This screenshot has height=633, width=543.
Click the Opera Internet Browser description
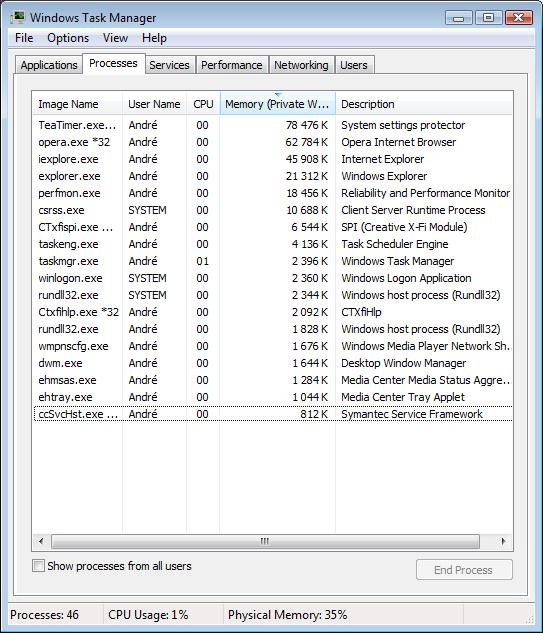[398, 142]
